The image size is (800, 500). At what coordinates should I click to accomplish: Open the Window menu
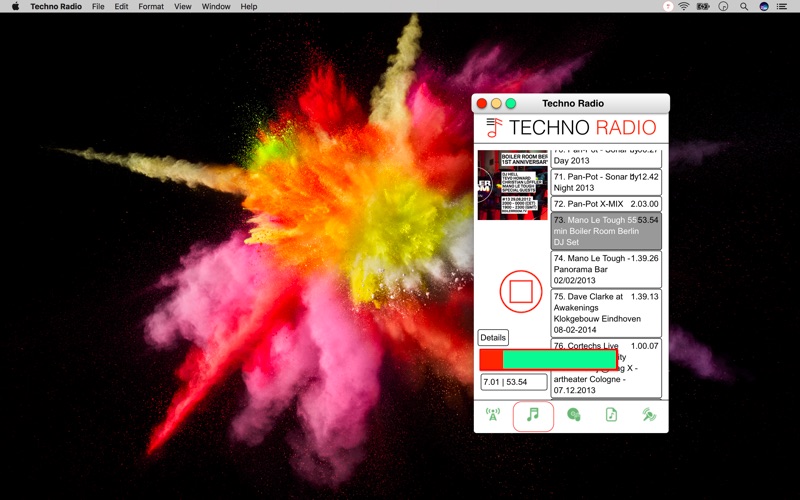(216, 7)
